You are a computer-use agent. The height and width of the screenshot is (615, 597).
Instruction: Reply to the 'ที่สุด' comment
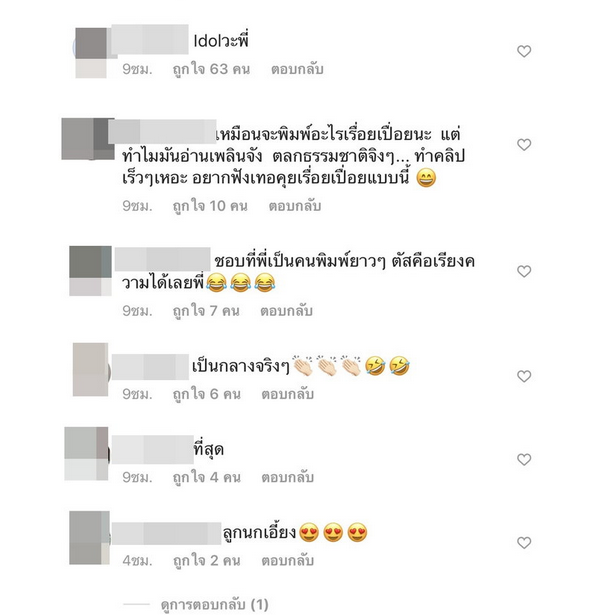(x=288, y=477)
